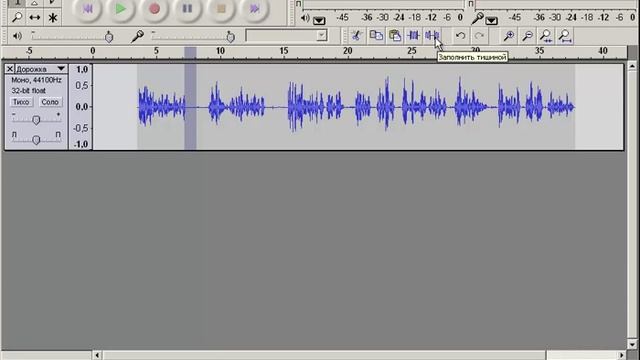Click the dark selected region in the waveform
This screenshot has height=360, width=640.
(x=190, y=107)
